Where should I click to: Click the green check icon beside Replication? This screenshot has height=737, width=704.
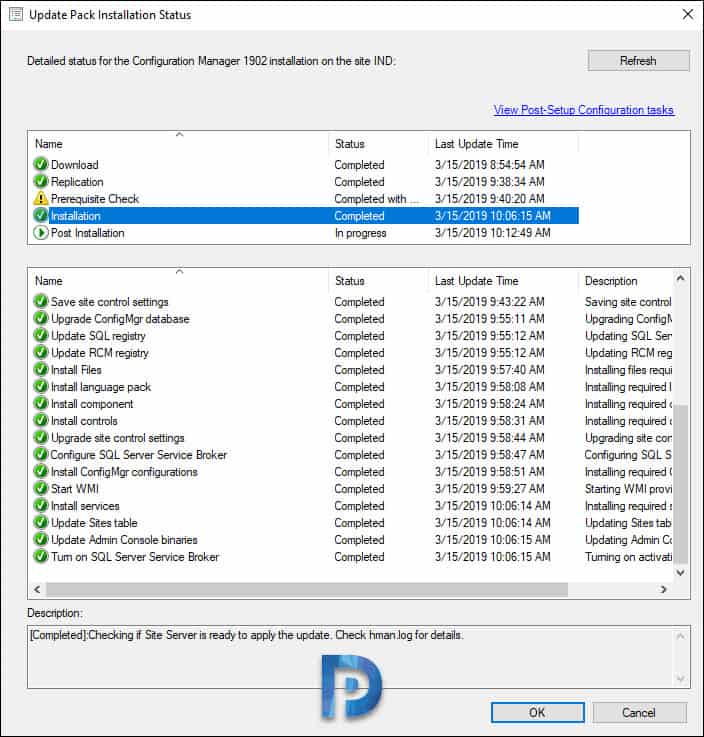coord(41,181)
